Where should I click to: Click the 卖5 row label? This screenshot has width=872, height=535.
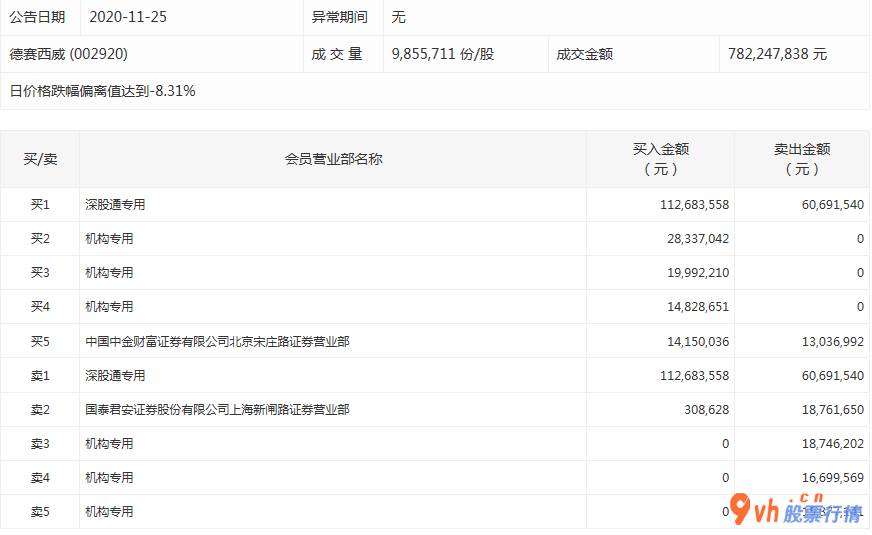40,512
